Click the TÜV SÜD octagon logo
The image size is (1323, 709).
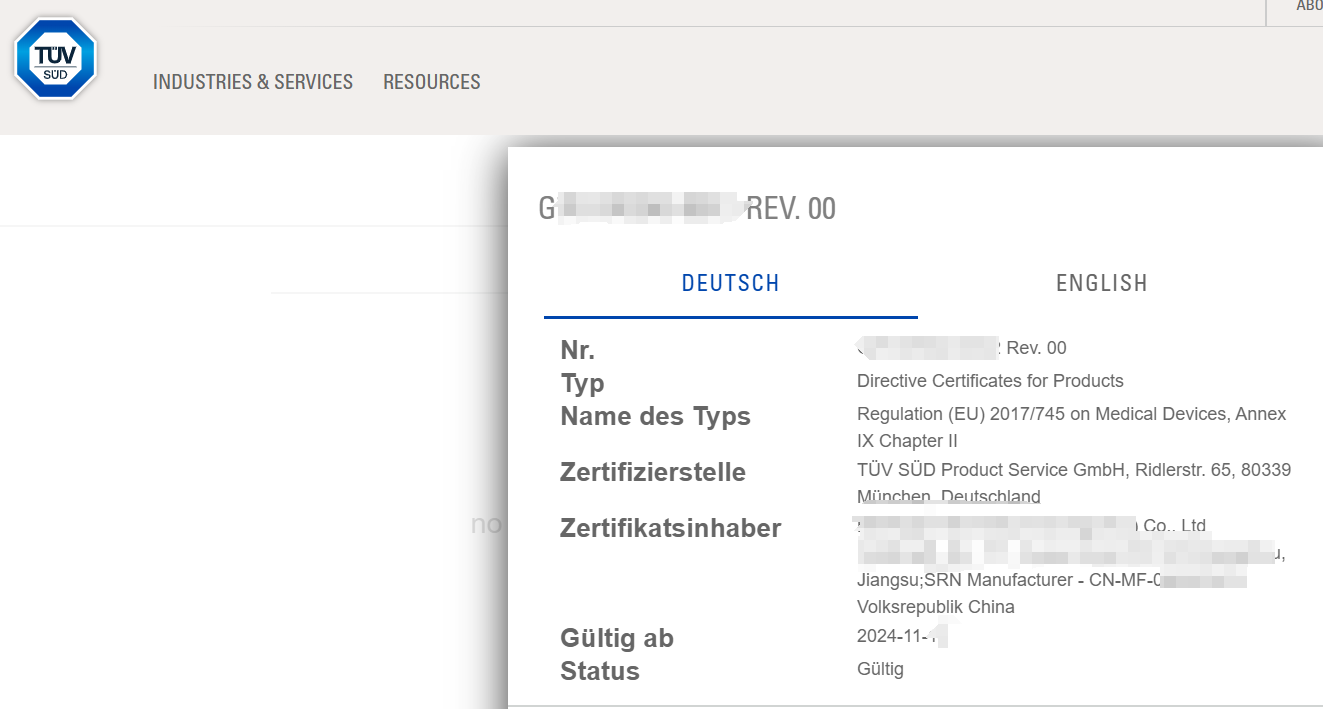56,59
